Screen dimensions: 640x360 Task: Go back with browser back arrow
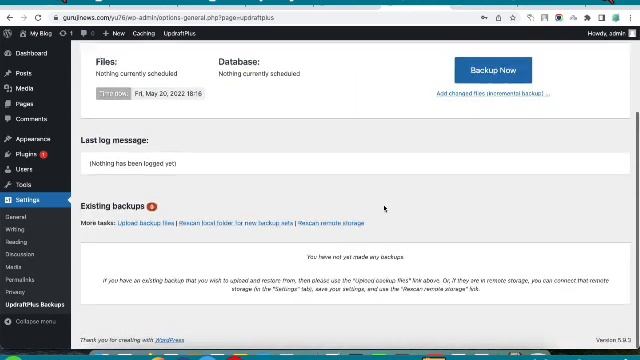click(x=10, y=18)
